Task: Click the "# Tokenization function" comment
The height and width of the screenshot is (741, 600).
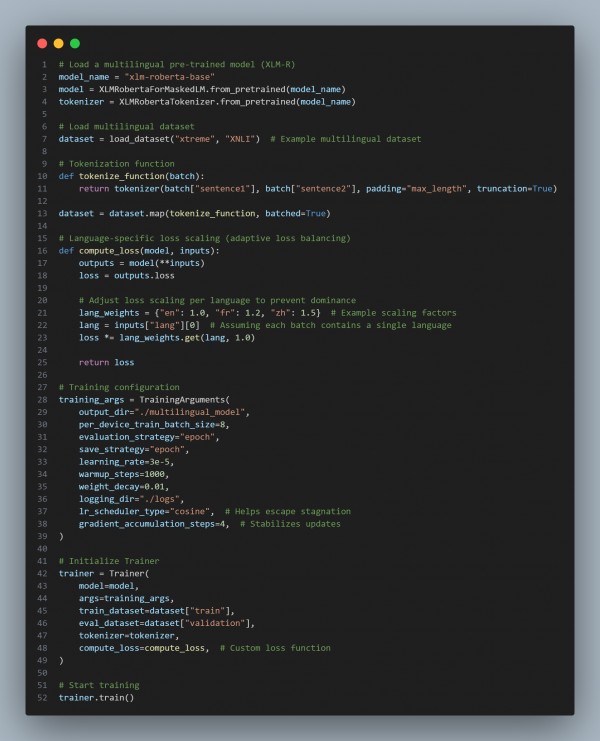Action: point(117,164)
